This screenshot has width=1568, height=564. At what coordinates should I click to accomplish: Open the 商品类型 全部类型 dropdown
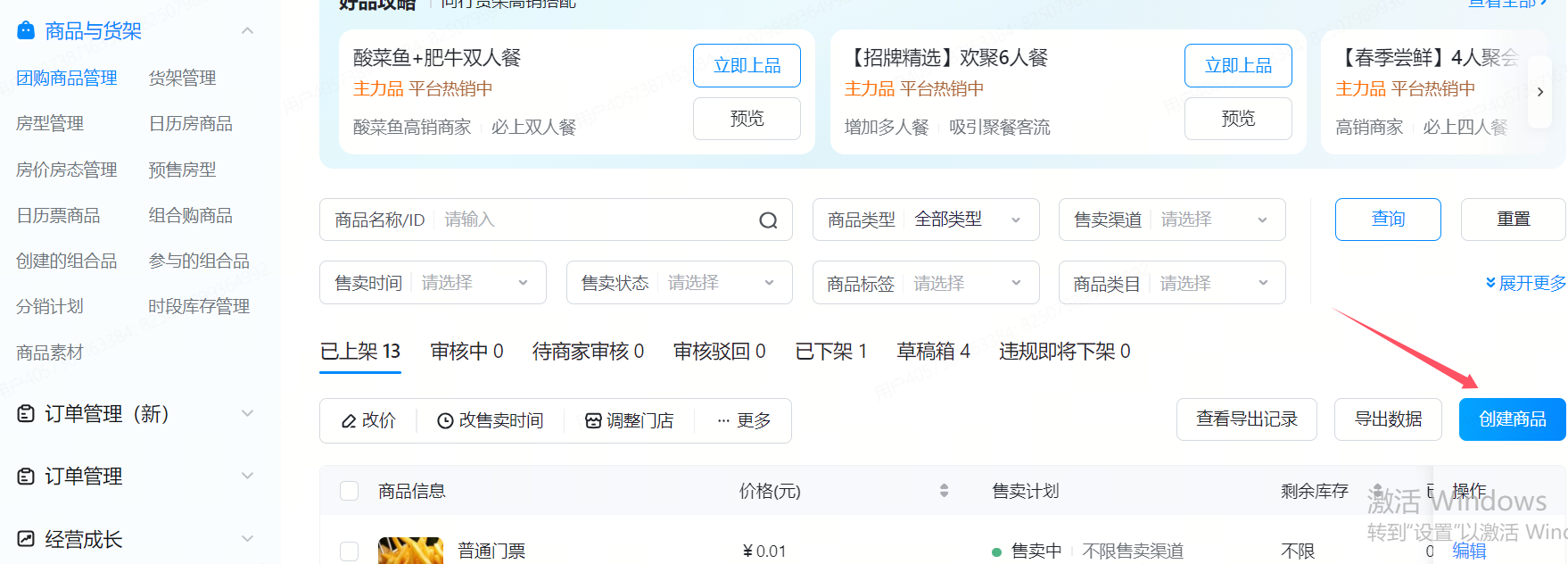pyautogui.click(x=926, y=220)
